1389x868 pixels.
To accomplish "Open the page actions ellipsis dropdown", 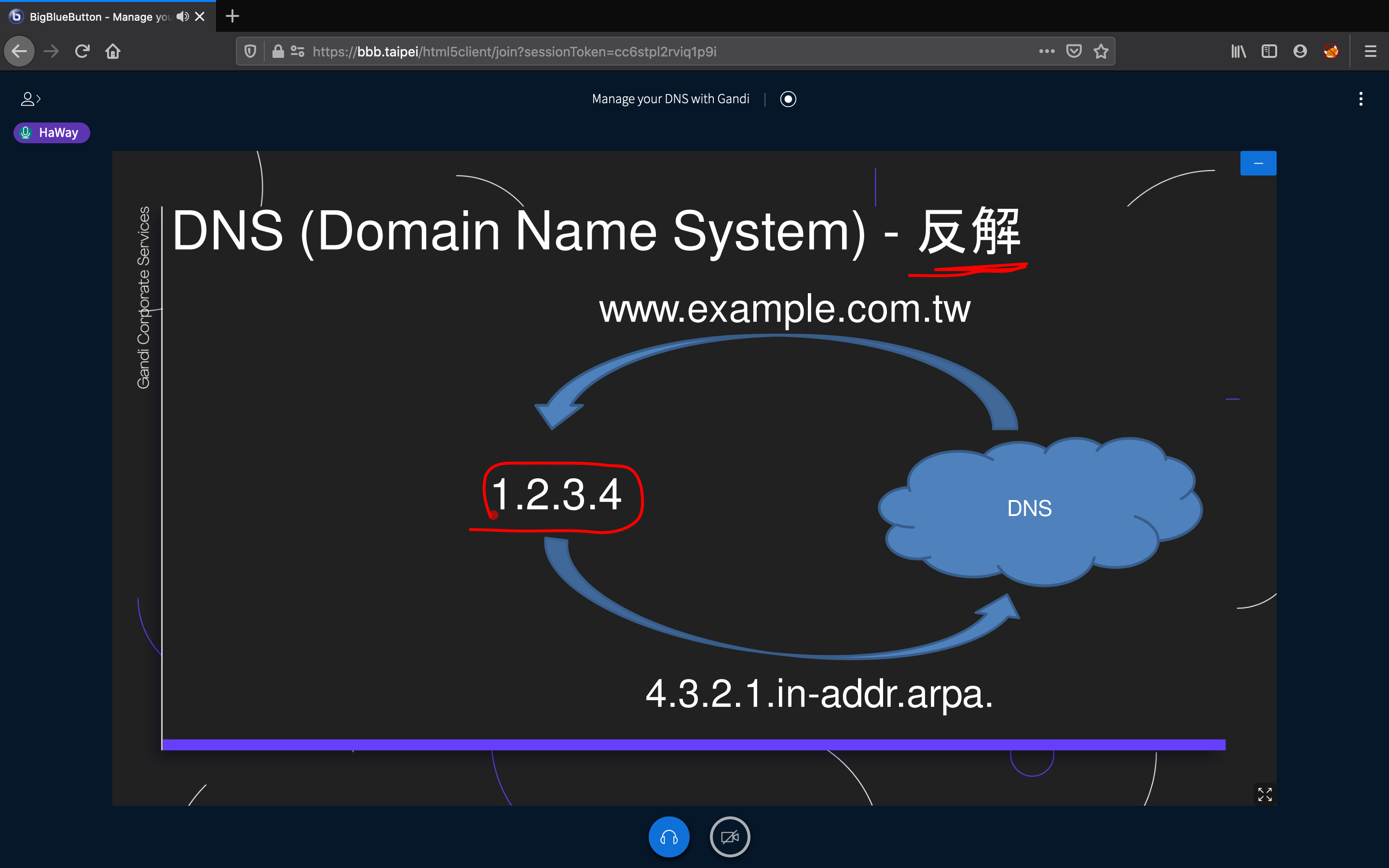I will pos(1047,51).
